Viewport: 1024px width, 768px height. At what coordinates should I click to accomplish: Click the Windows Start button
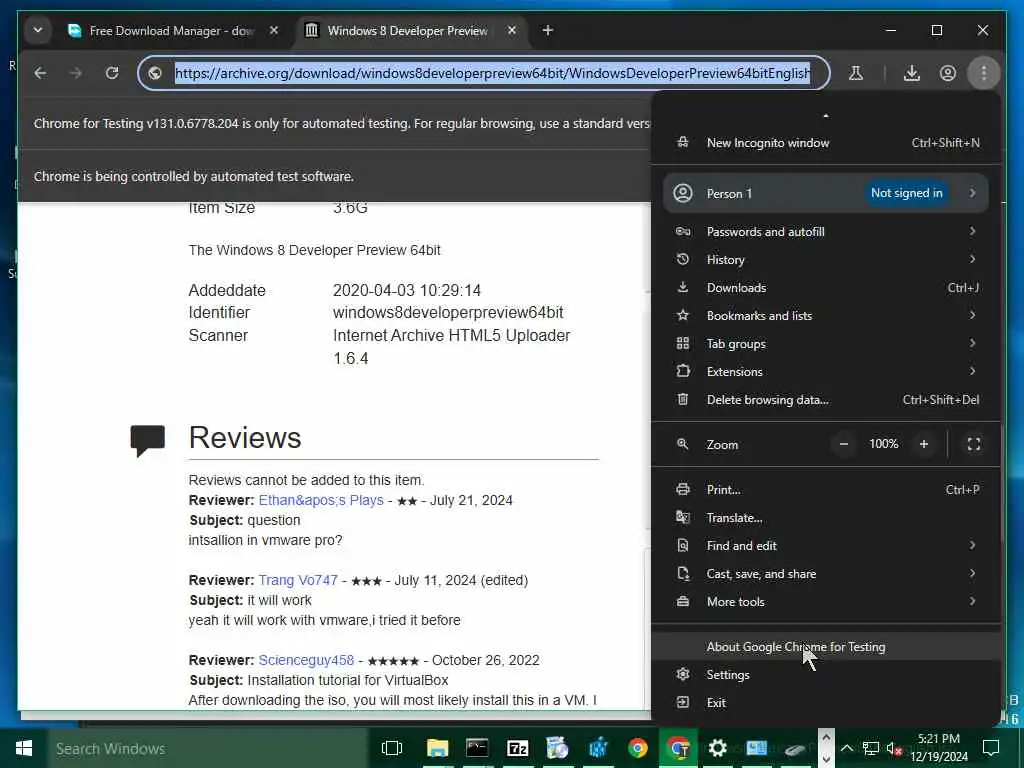(24, 748)
